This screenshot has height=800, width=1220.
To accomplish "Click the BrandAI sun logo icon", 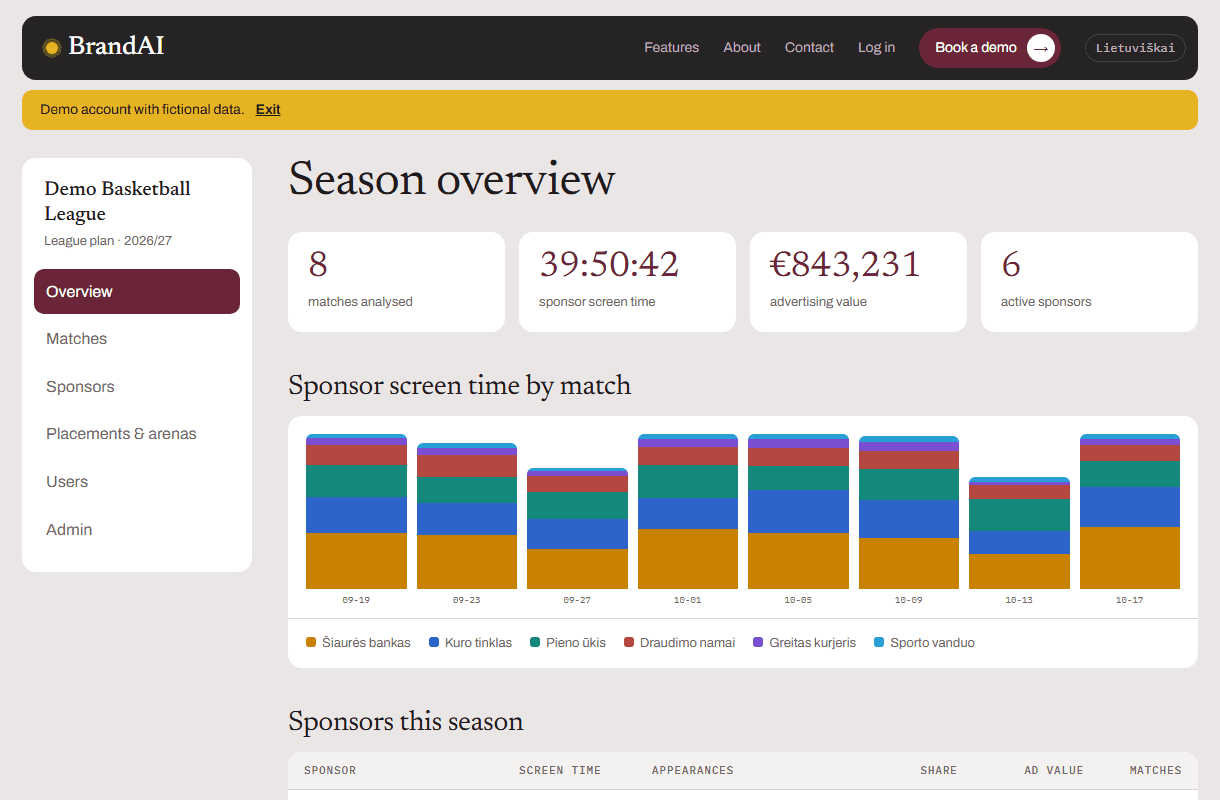I will (52, 47).
